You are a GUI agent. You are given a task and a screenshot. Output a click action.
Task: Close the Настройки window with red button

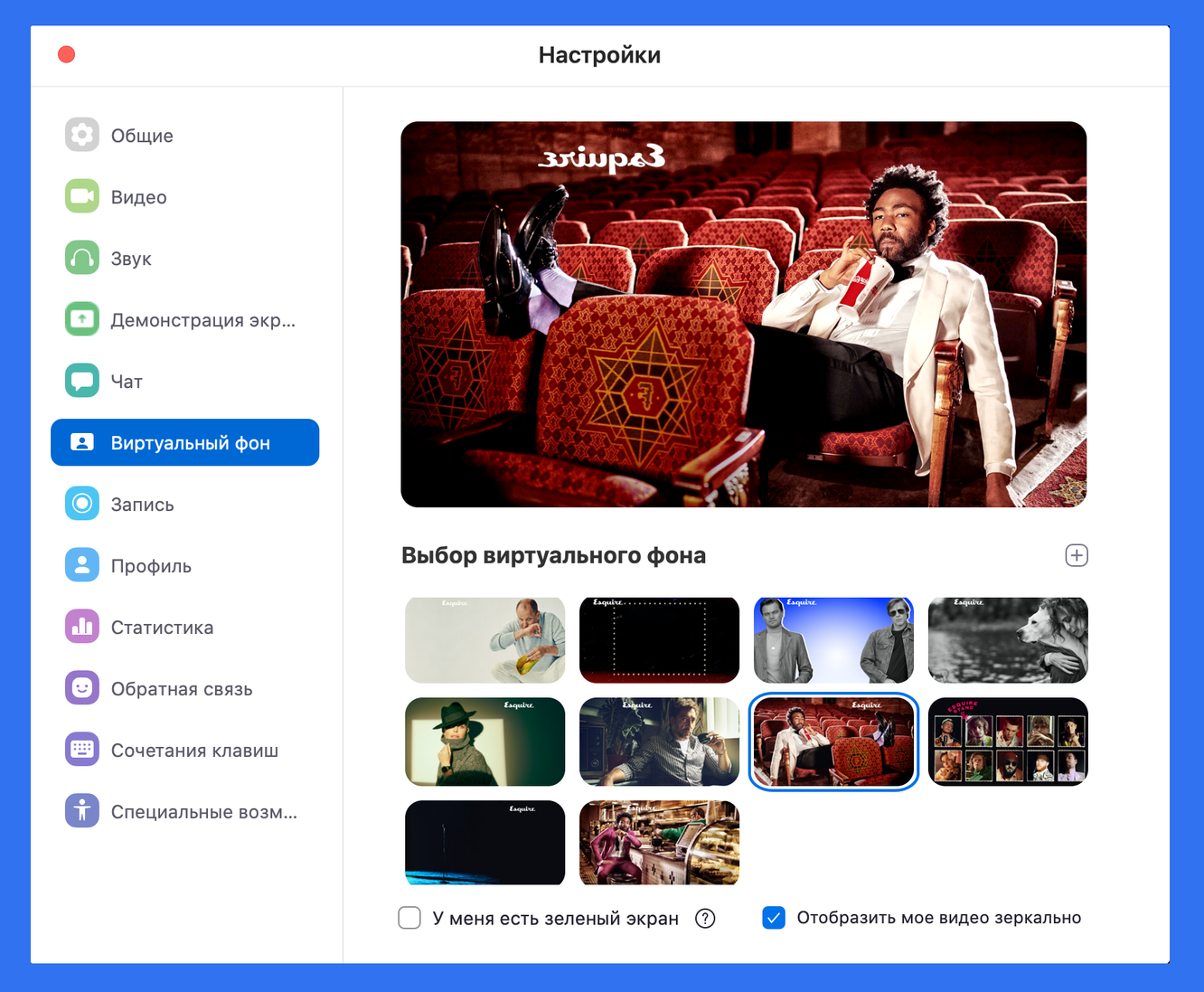(66, 54)
